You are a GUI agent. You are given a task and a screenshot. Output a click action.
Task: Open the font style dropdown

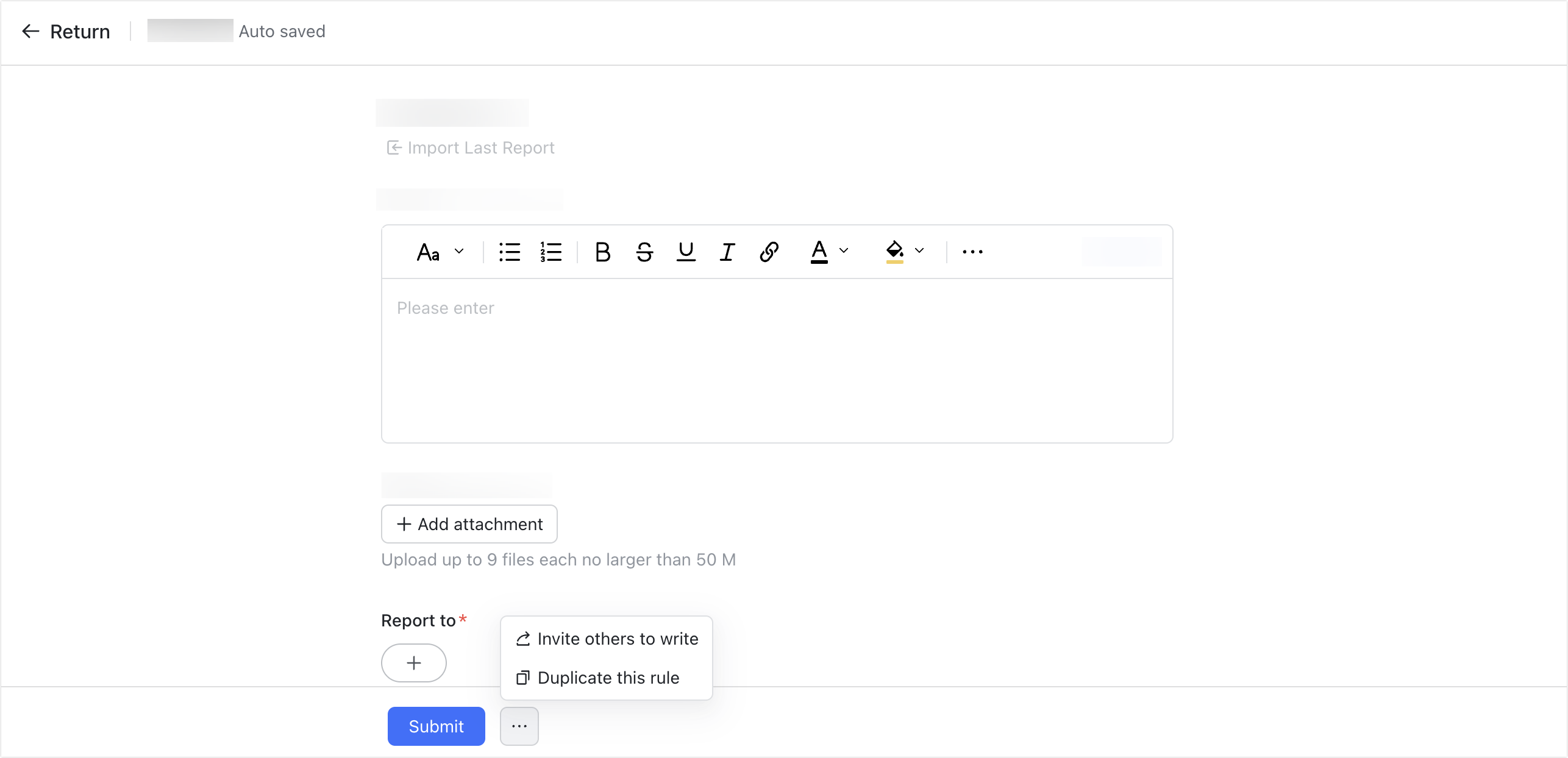coord(439,251)
